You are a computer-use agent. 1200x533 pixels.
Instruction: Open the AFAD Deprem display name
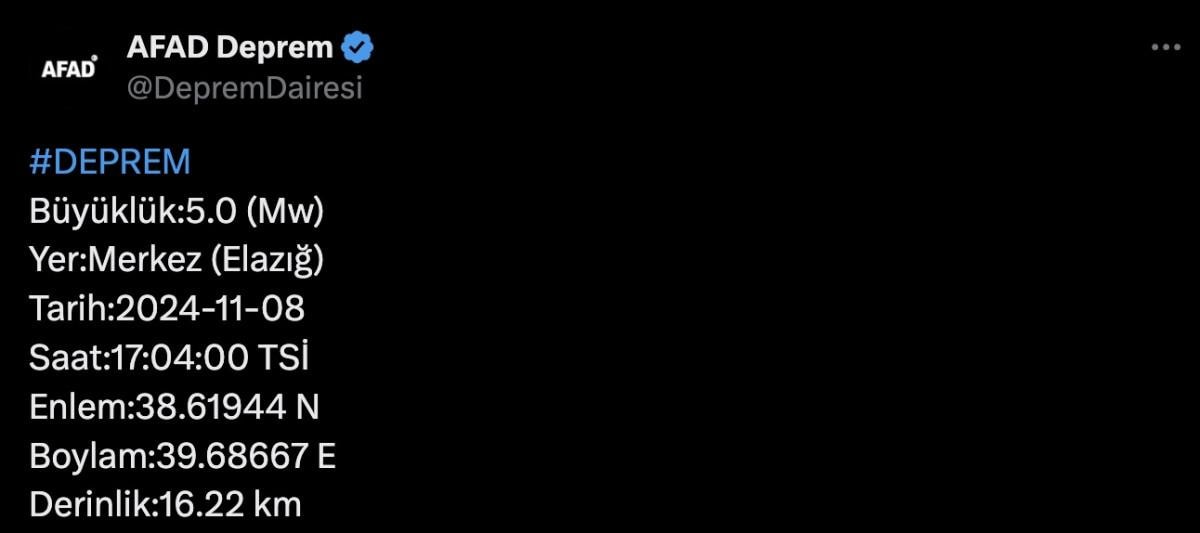point(230,47)
